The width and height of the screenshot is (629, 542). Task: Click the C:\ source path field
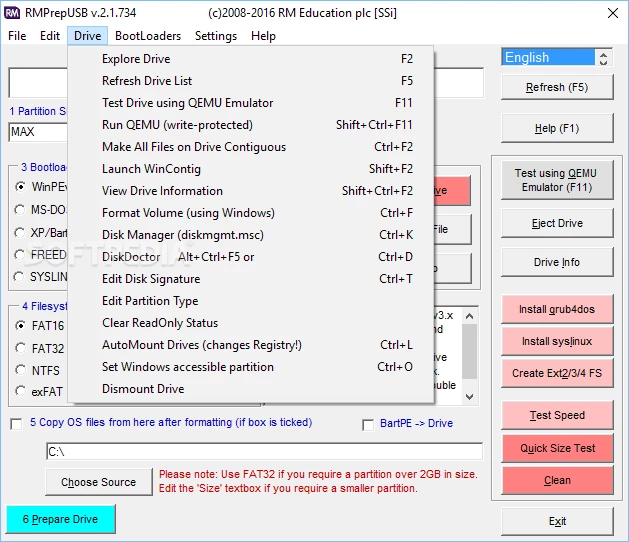coord(264,452)
